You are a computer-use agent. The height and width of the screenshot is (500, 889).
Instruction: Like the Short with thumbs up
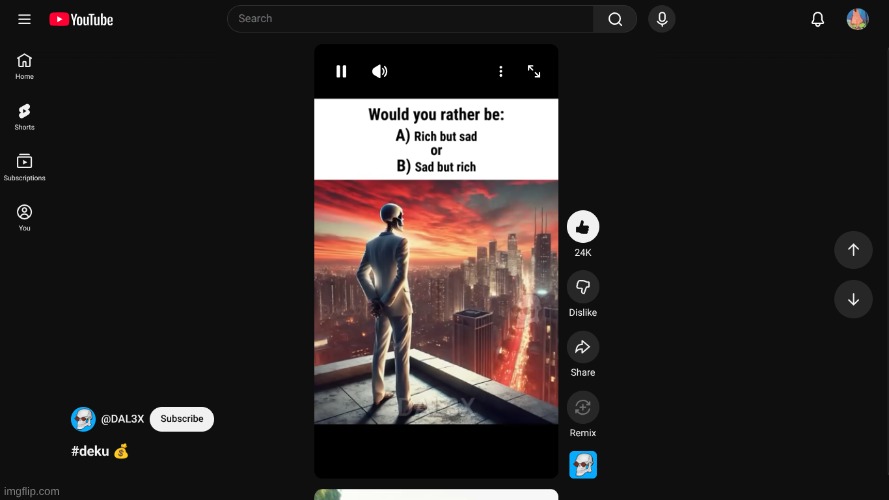pos(583,227)
